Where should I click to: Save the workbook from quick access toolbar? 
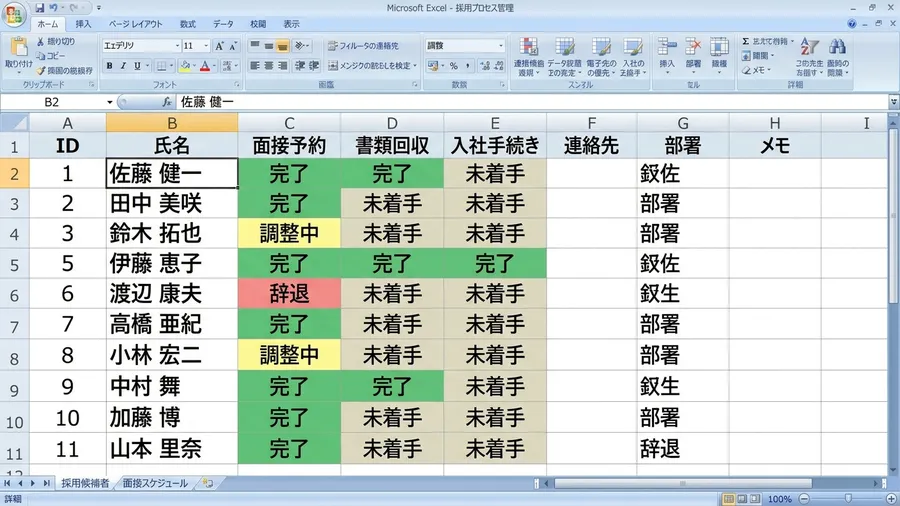coord(40,8)
